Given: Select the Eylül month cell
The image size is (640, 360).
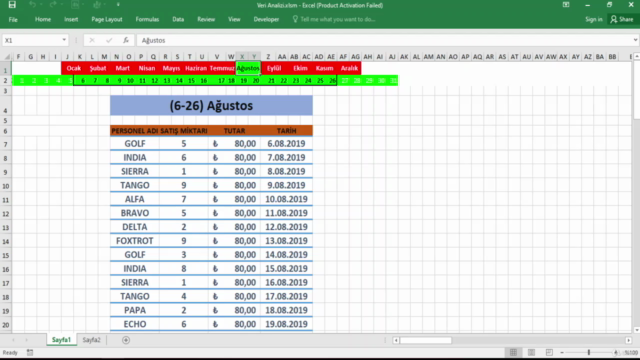Looking at the screenshot, I should (x=274, y=68).
